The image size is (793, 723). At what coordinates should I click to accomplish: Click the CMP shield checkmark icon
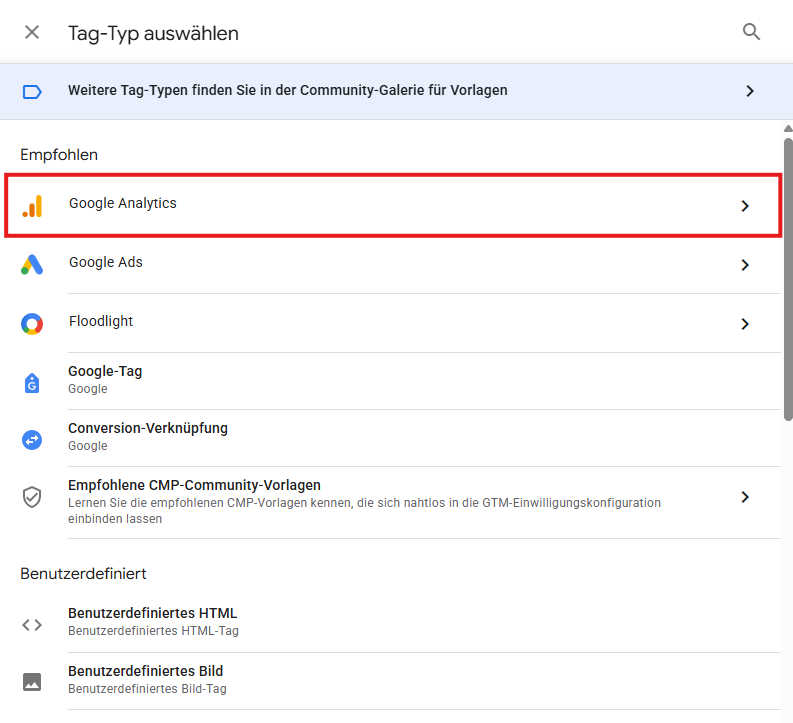[32, 497]
